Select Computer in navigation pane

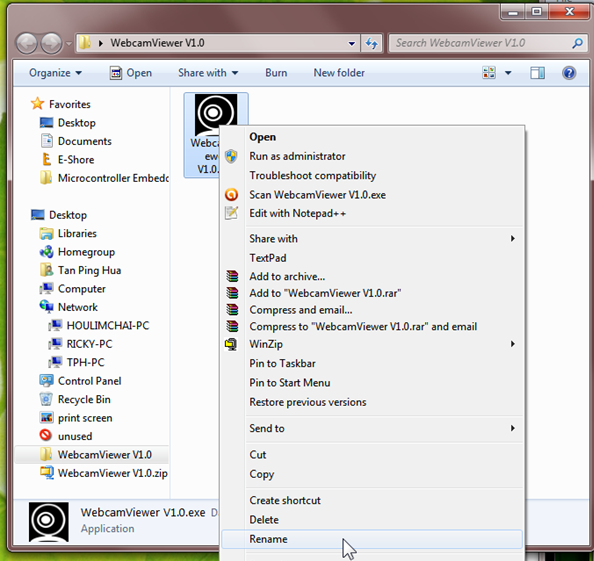tap(82, 289)
